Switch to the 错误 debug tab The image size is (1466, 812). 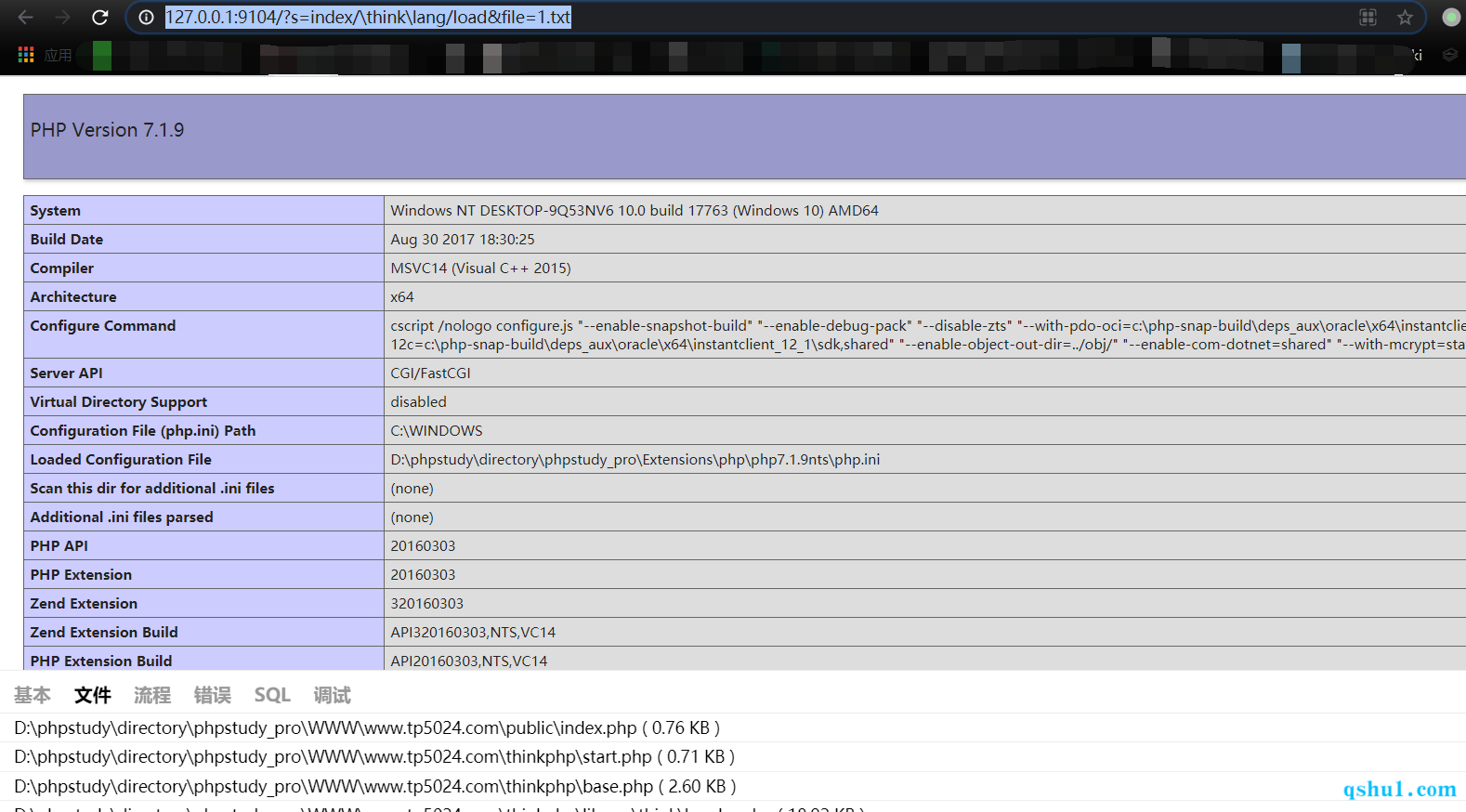point(213,695)
